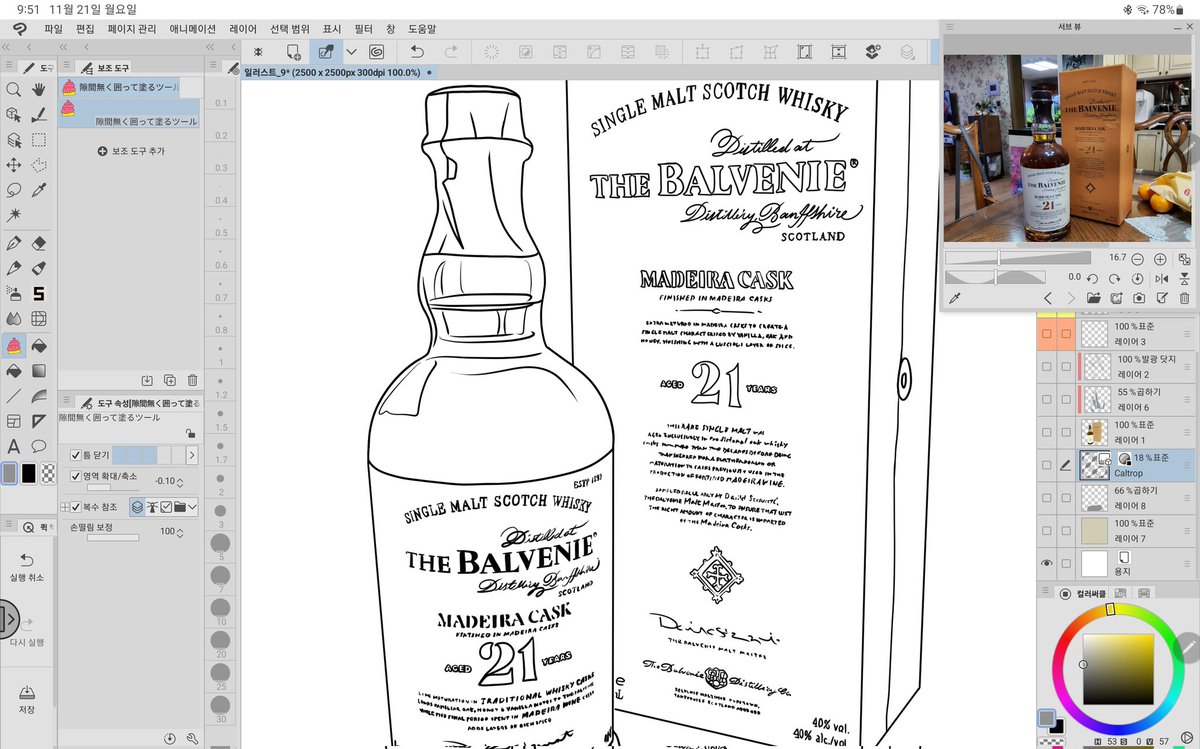Image resolution: width=1200 pixels, height=749 pixels.
Task: Toggle visibility box of 레이어 3
Action: click(1047, 334)
